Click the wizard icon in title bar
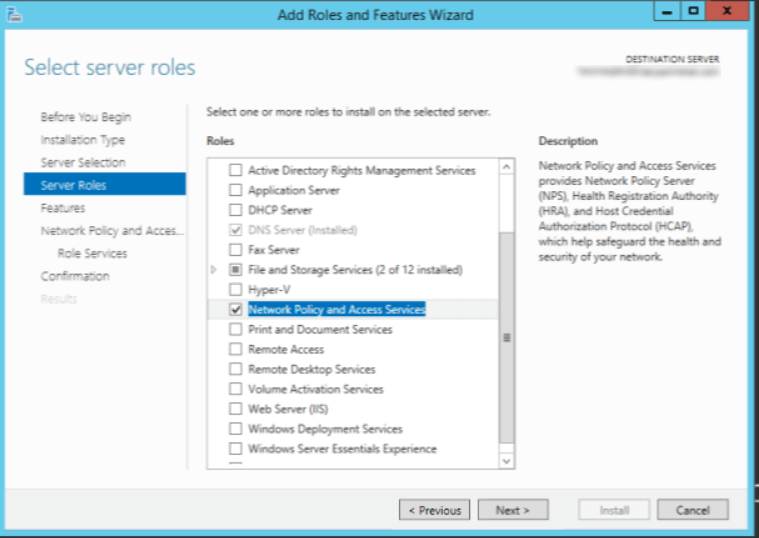759x538 pixels. (13, 14)
